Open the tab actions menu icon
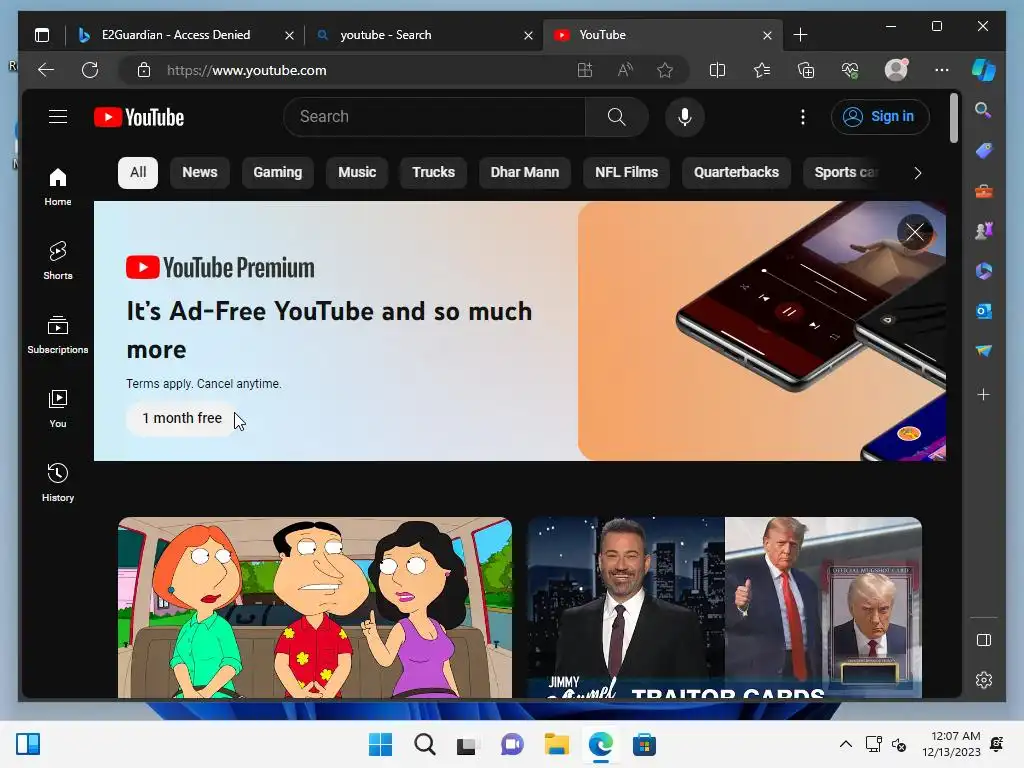The height and width of the screenshot is (768, 1024). pos(42,35)
